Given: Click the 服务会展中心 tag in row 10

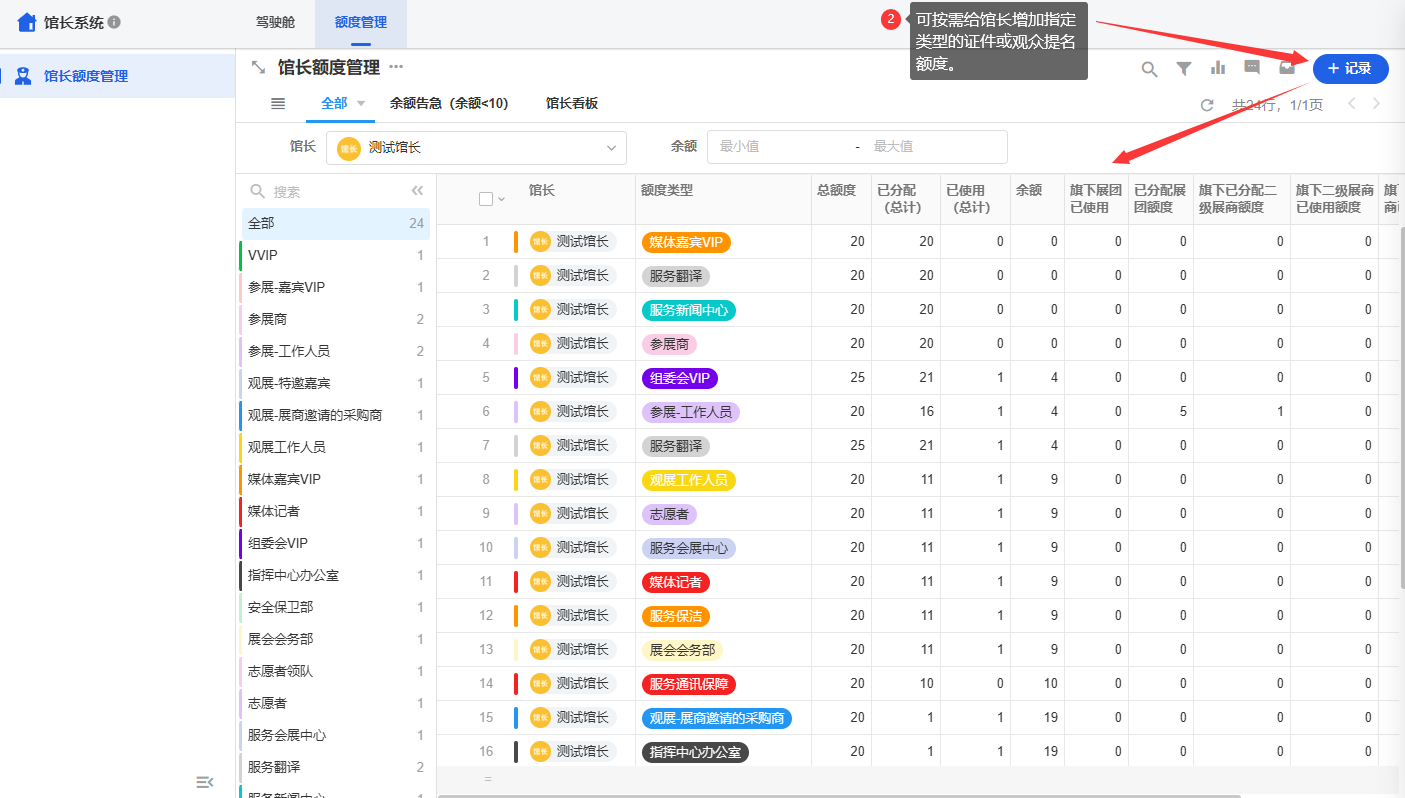Looking at the screenshot, I should click(688, 548).
